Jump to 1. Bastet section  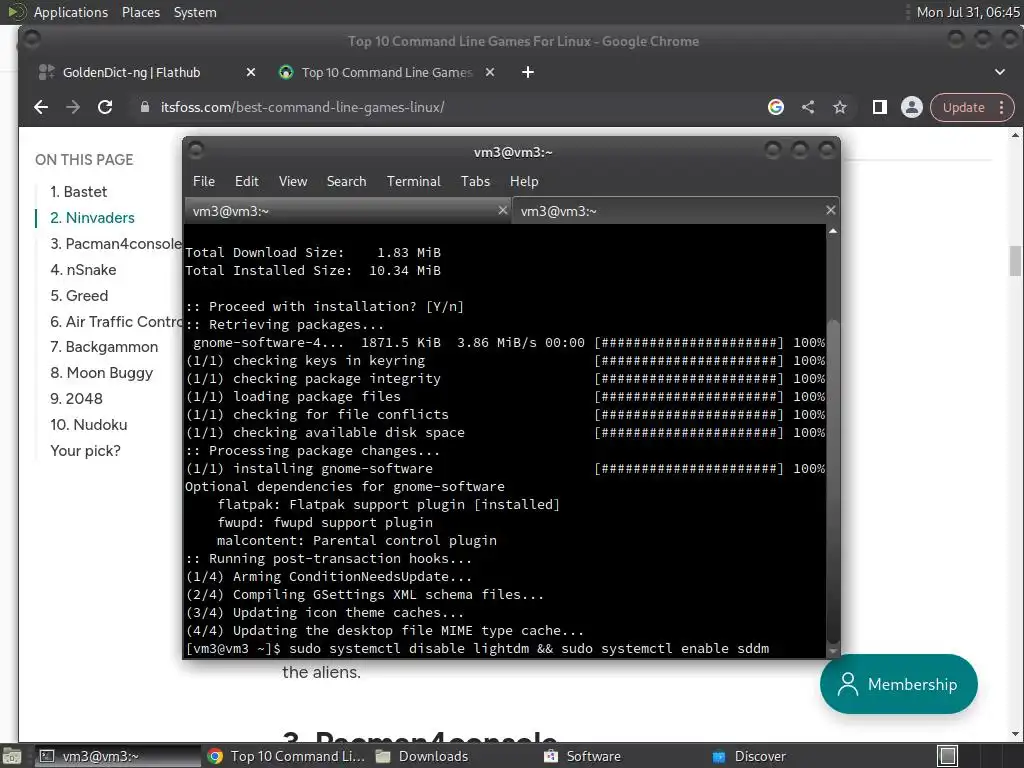pos(78,192)
